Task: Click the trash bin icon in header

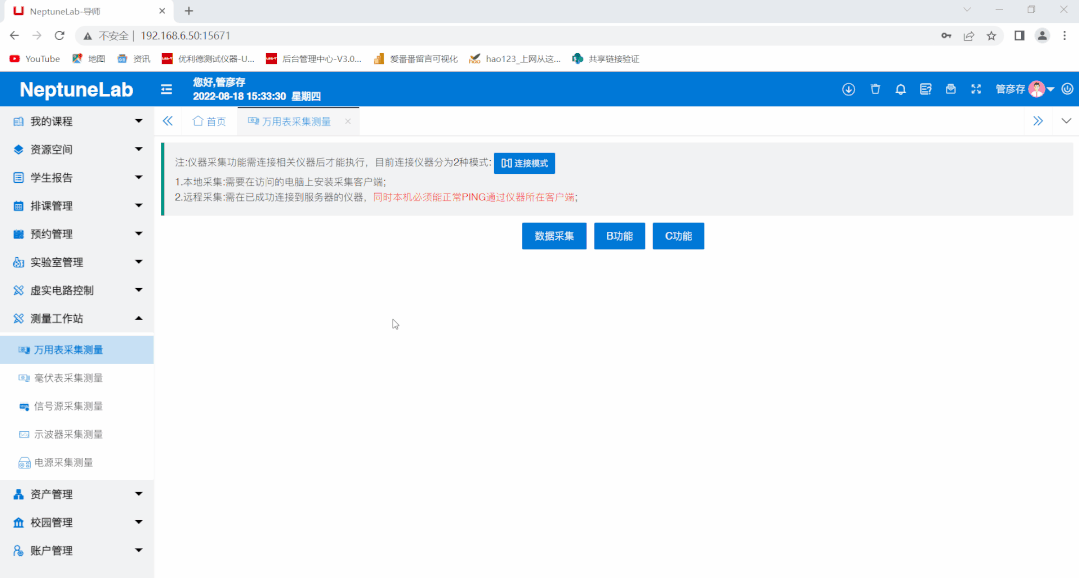Action: [x=875, y=89]
